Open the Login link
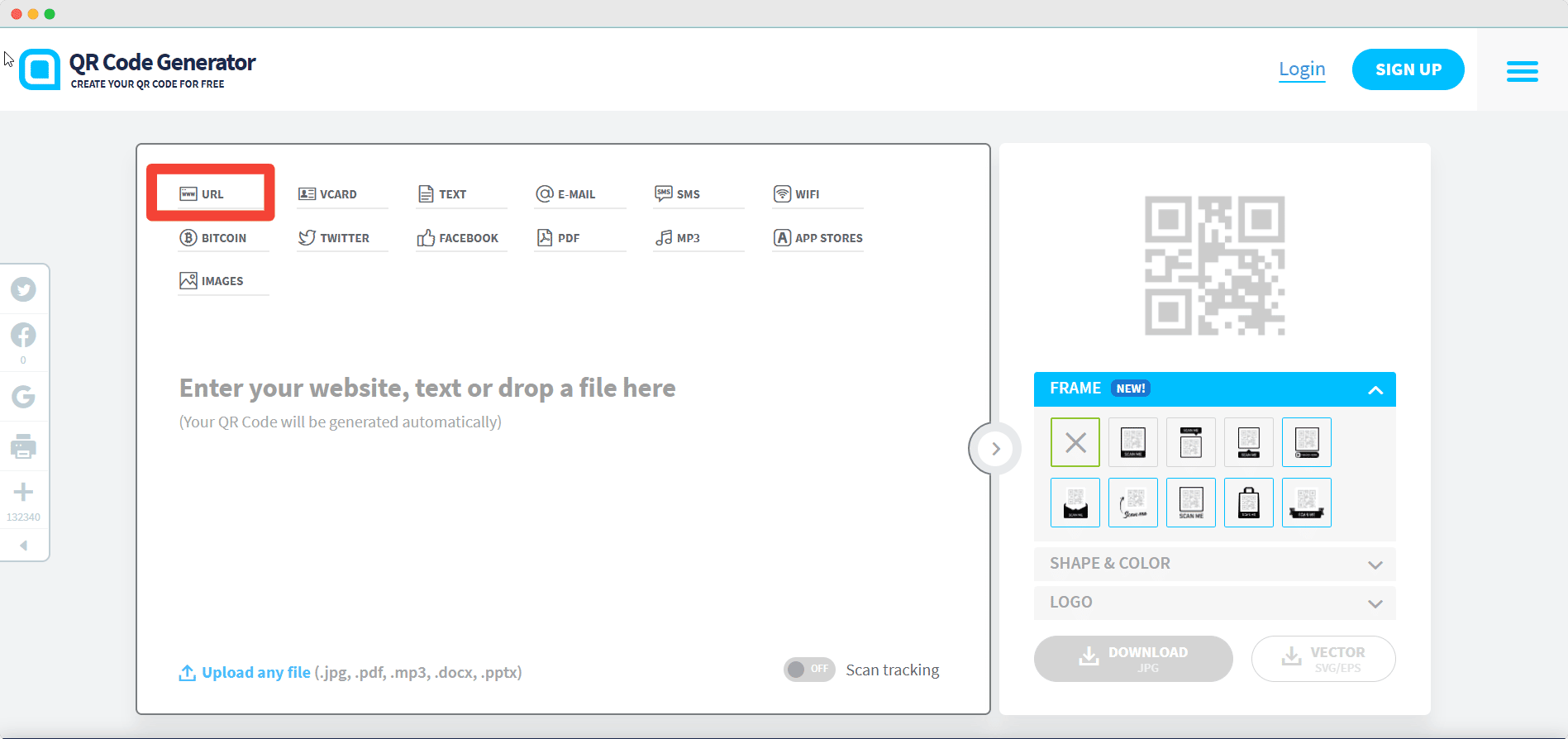This screenshot has height=739, width=1568. tap(1302, 69)
